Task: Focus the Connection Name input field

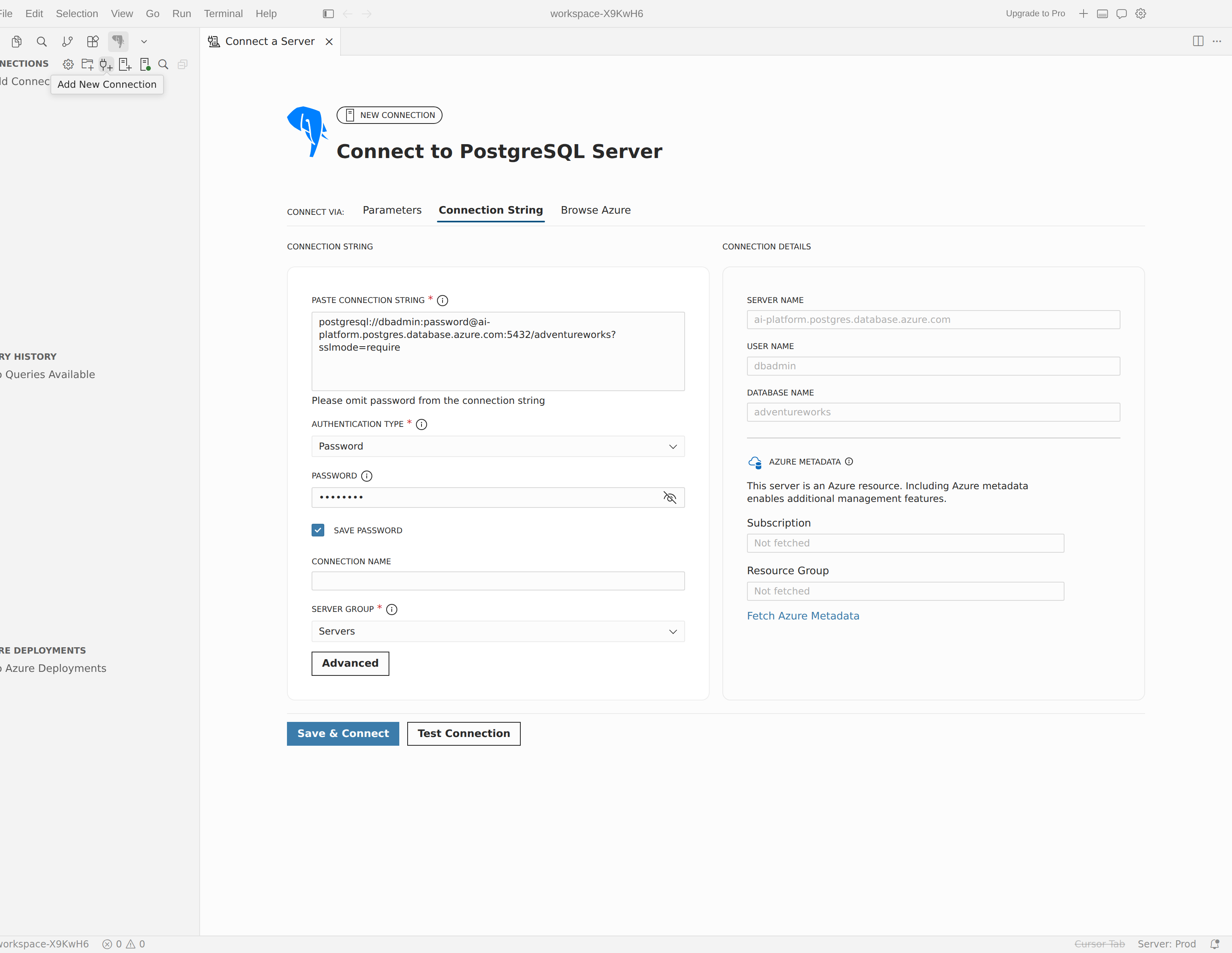Action: coord(498,581)
